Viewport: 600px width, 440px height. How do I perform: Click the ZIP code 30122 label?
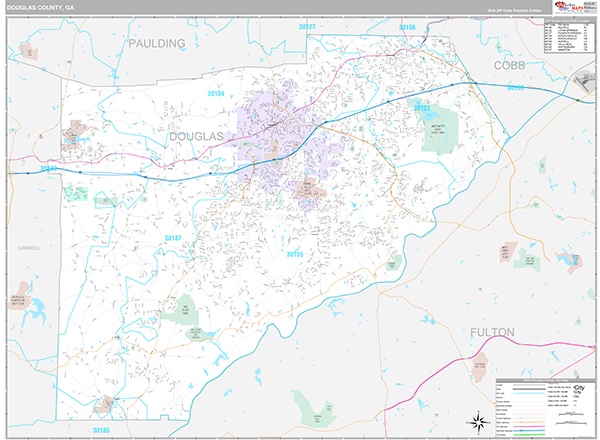422,108
